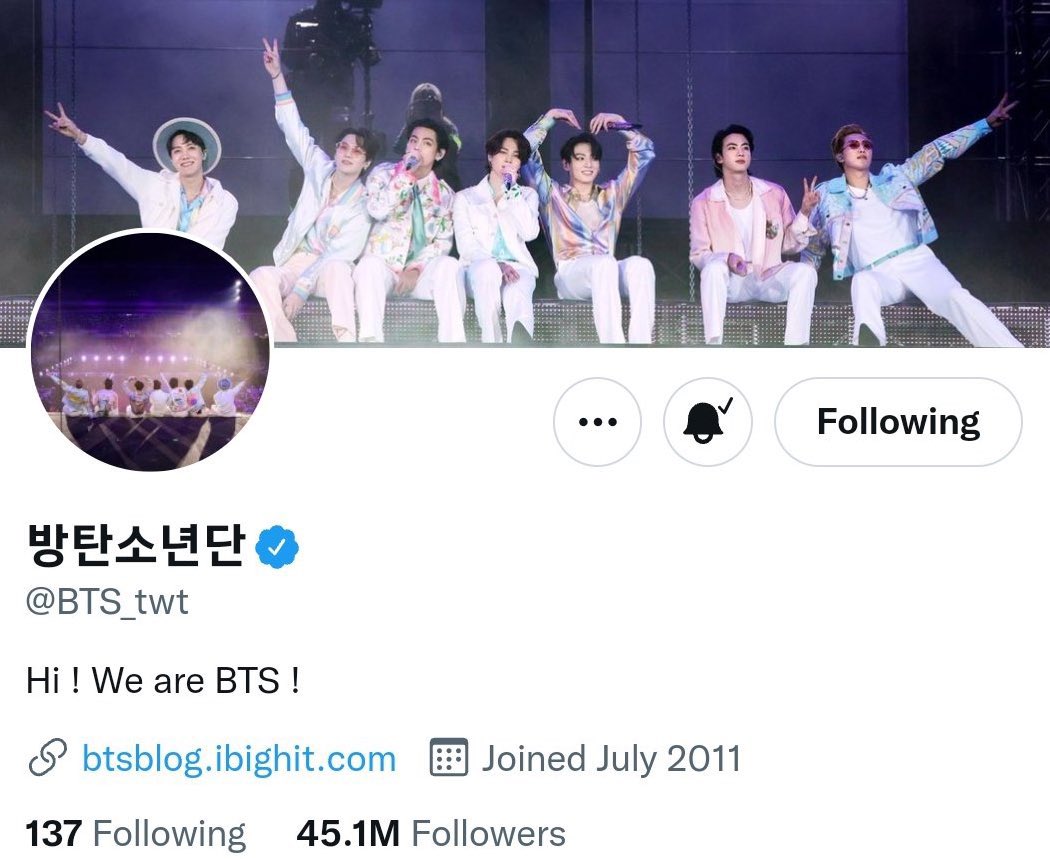Open the header banner photo
Image resolution: width=1050 pixels, height=859 pixels.
click(x=525, y=173)
